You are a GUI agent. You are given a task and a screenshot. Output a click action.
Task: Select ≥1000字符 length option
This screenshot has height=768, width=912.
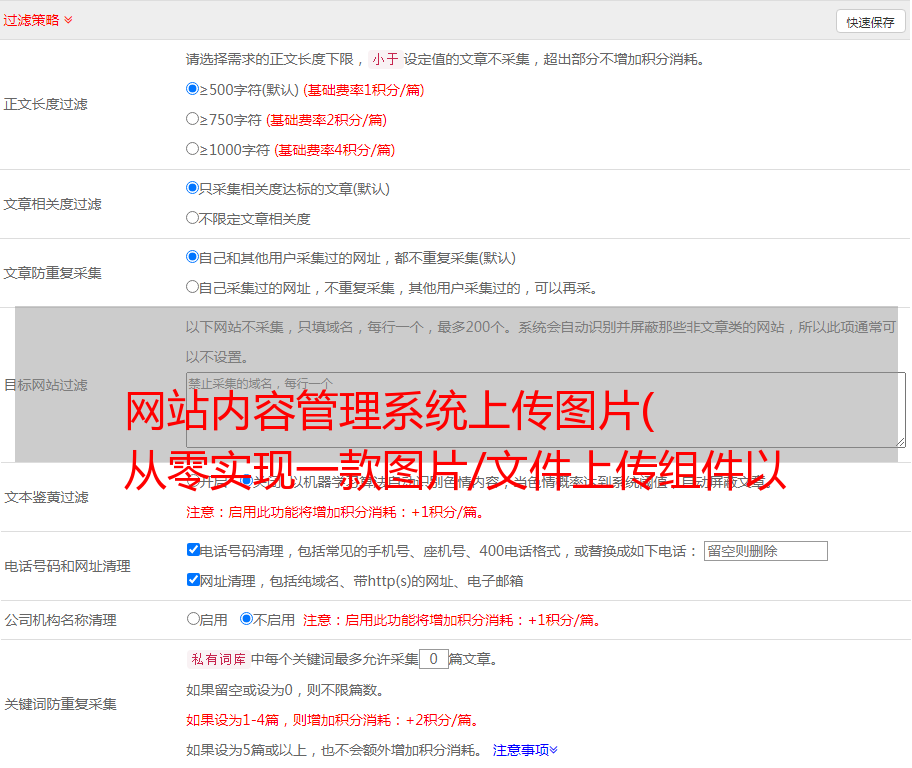[192, 148]
